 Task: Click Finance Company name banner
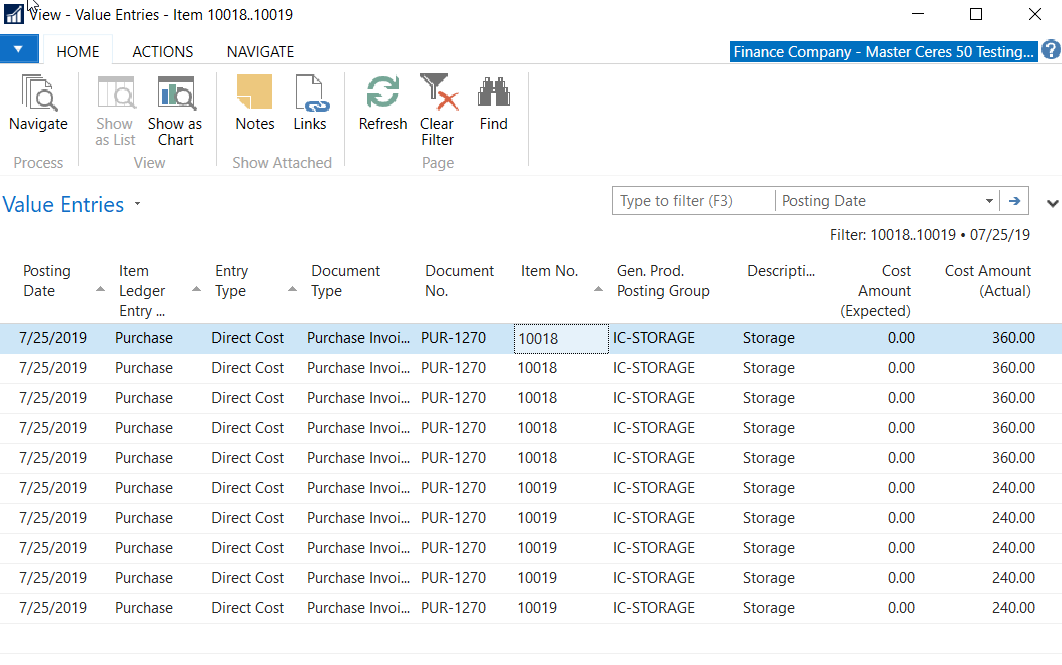pos(883,52)
